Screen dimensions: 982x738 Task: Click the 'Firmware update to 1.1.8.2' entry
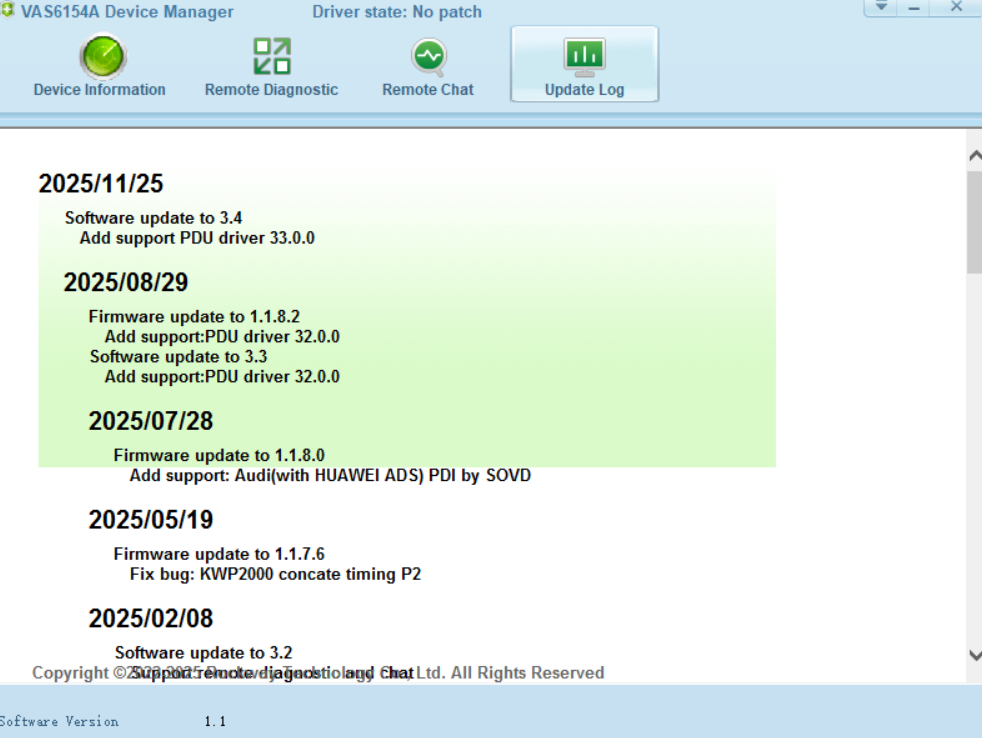tap(194, 317)
